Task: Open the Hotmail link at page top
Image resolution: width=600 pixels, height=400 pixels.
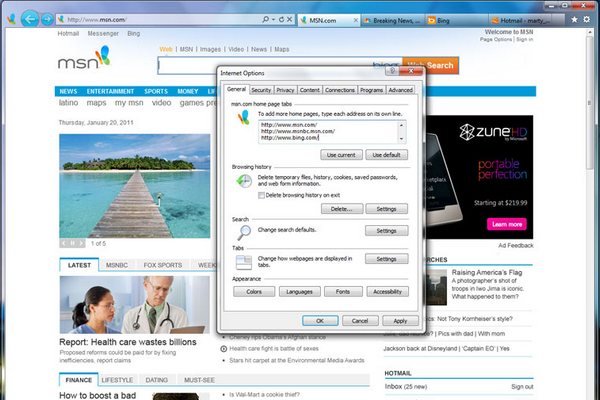Action: coord(68,34)
